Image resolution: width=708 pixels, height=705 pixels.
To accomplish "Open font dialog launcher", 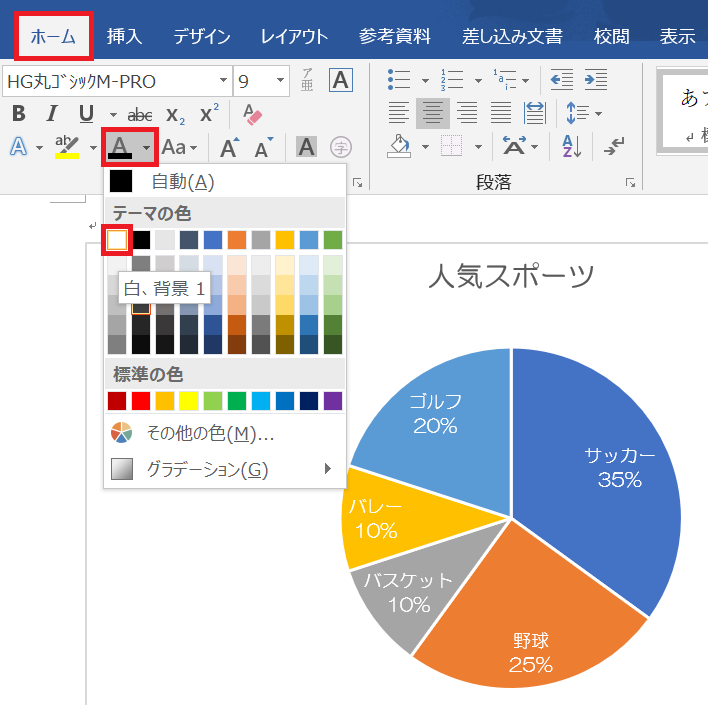I will tap(358, 182).
